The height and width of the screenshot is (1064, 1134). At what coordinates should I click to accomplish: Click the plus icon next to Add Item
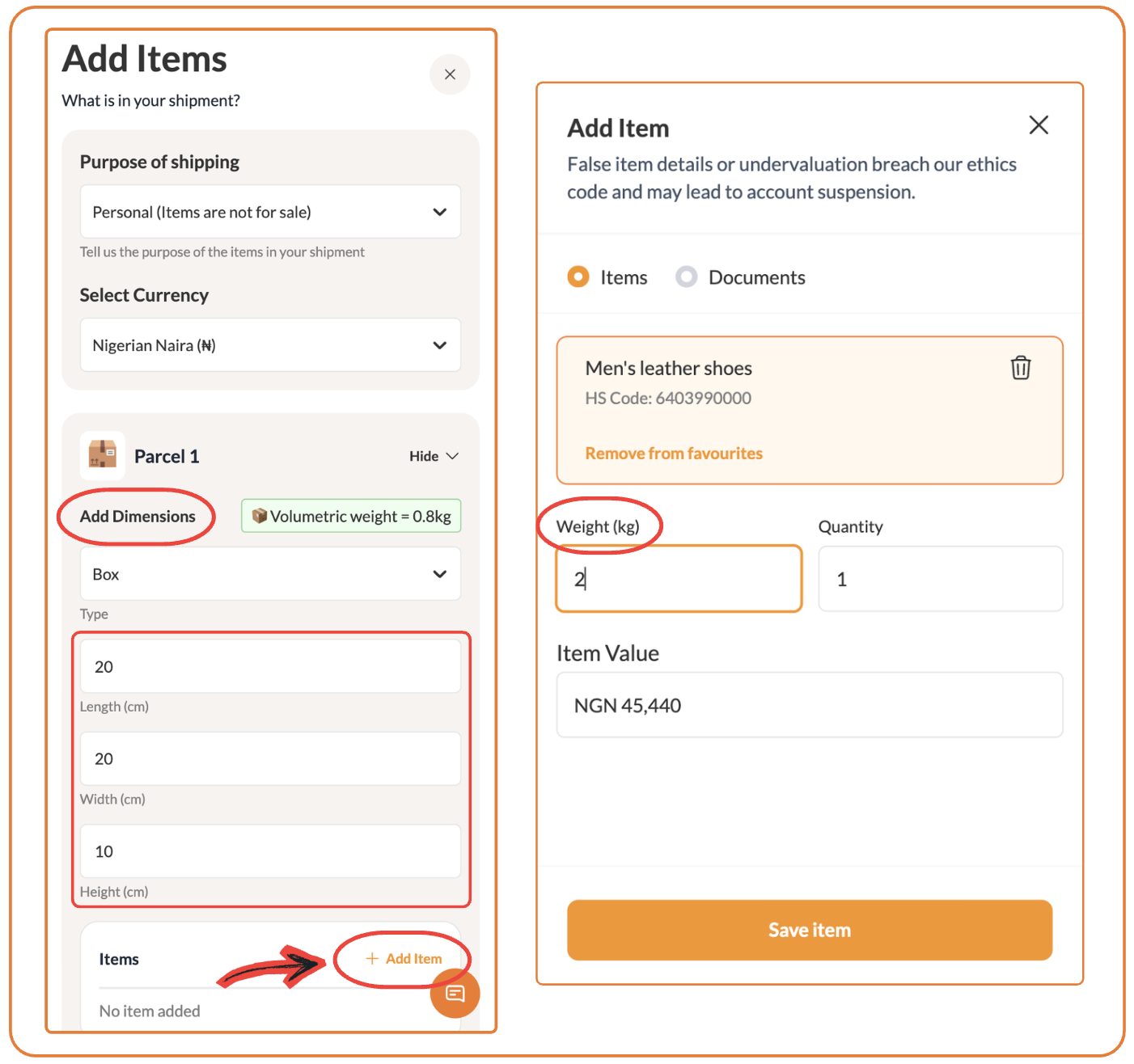372,958
